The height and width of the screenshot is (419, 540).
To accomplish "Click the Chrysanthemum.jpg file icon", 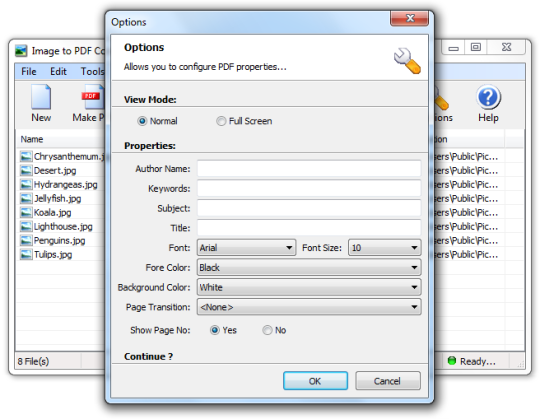I will (26, 157).
